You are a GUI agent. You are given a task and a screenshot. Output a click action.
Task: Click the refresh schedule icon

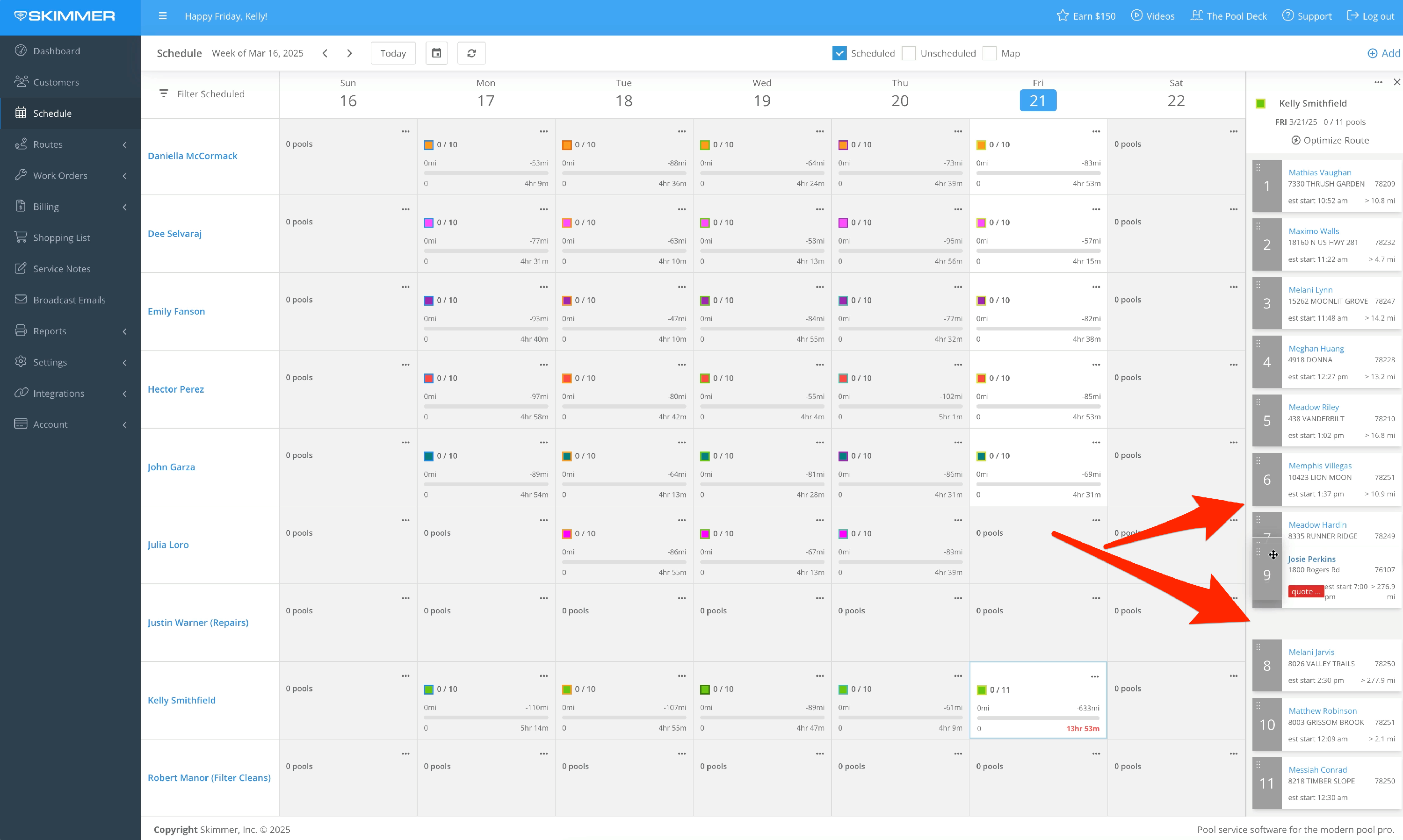(471, 53)
